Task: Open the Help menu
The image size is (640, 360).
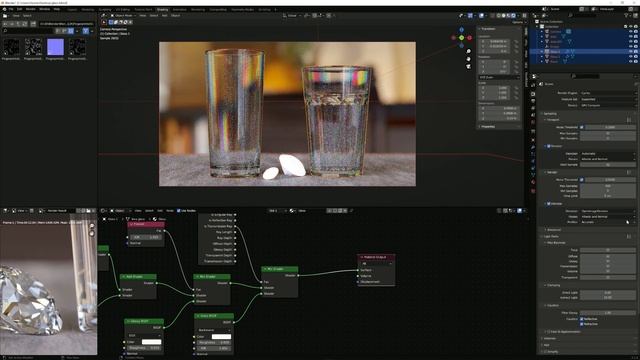Action: pos(57,9)
